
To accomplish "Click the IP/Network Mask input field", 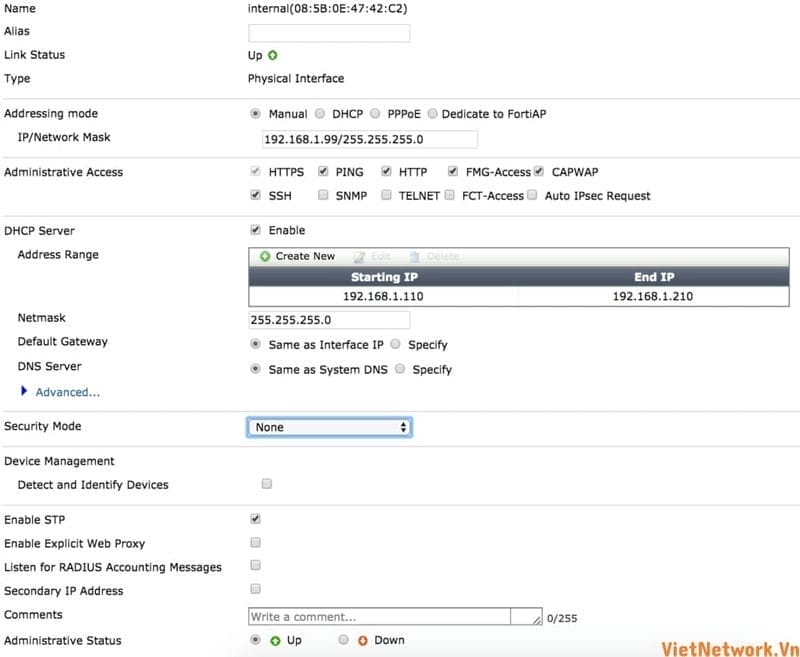I will [x=363, y=139].
